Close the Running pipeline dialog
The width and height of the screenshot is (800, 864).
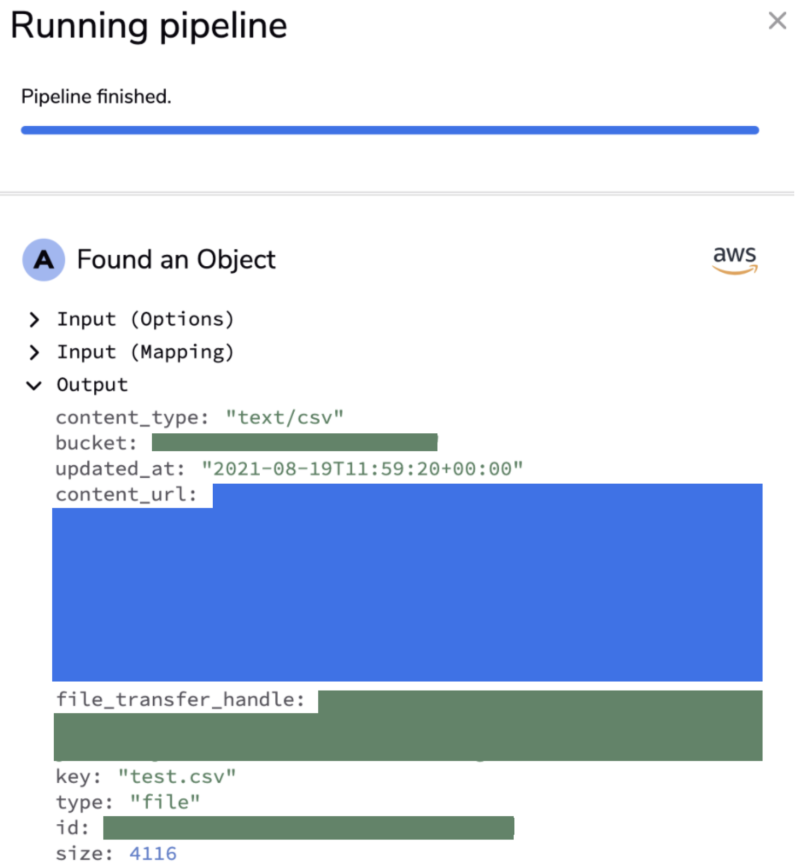click(777, 21)
